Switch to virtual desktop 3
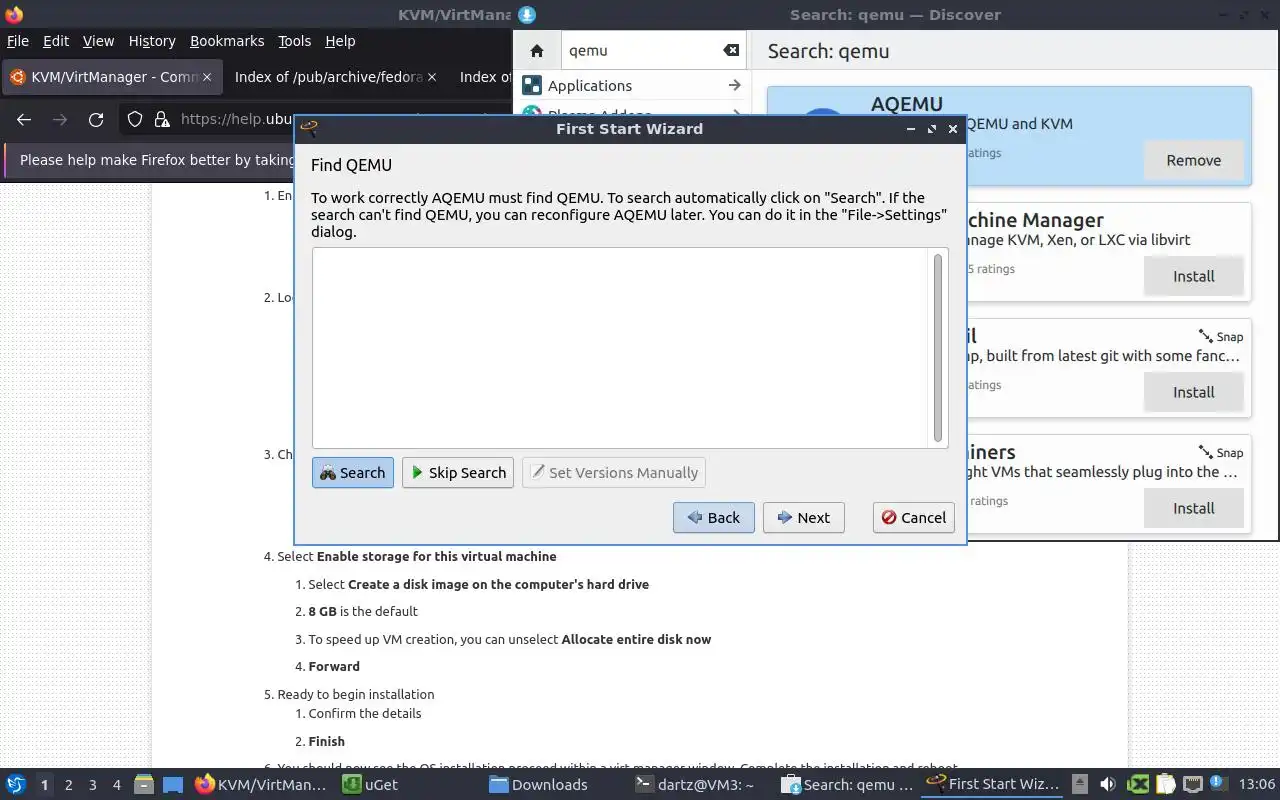Viewport: 1280px width, 800px height. [93, 785]
